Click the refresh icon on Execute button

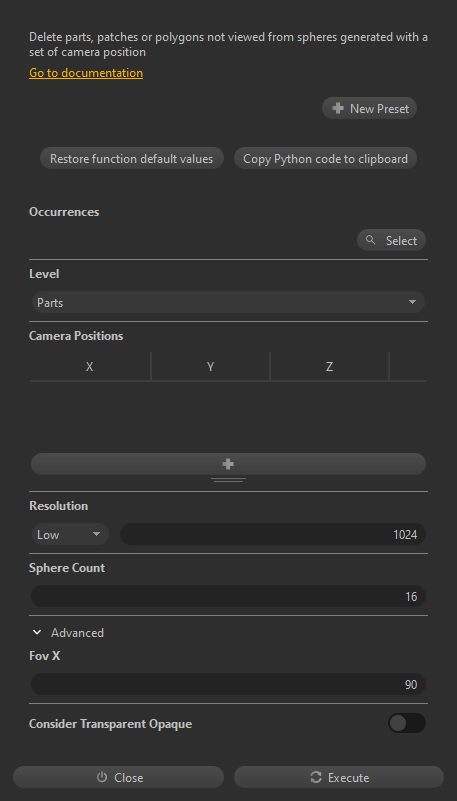point(316,777)
